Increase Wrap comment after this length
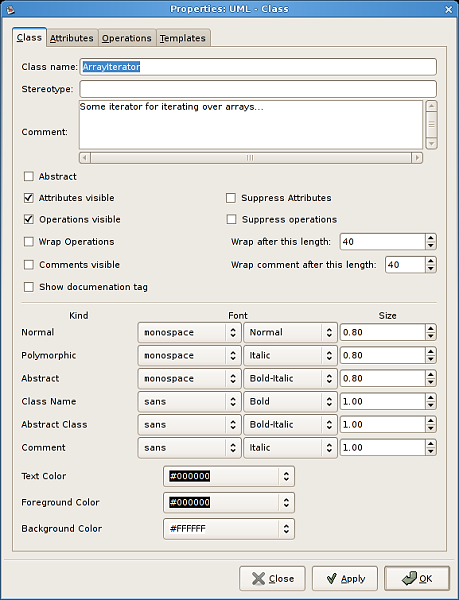The height and width of the screenshot is (600, 459). [431, 261]
